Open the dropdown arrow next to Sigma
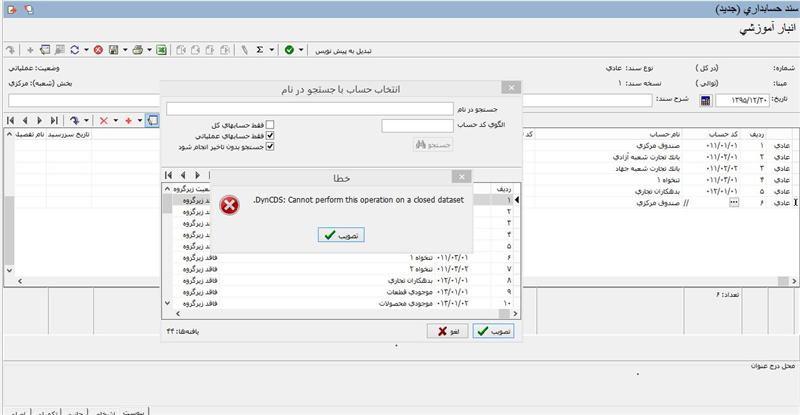Screen dimensions: 800x415 [273, 49]
